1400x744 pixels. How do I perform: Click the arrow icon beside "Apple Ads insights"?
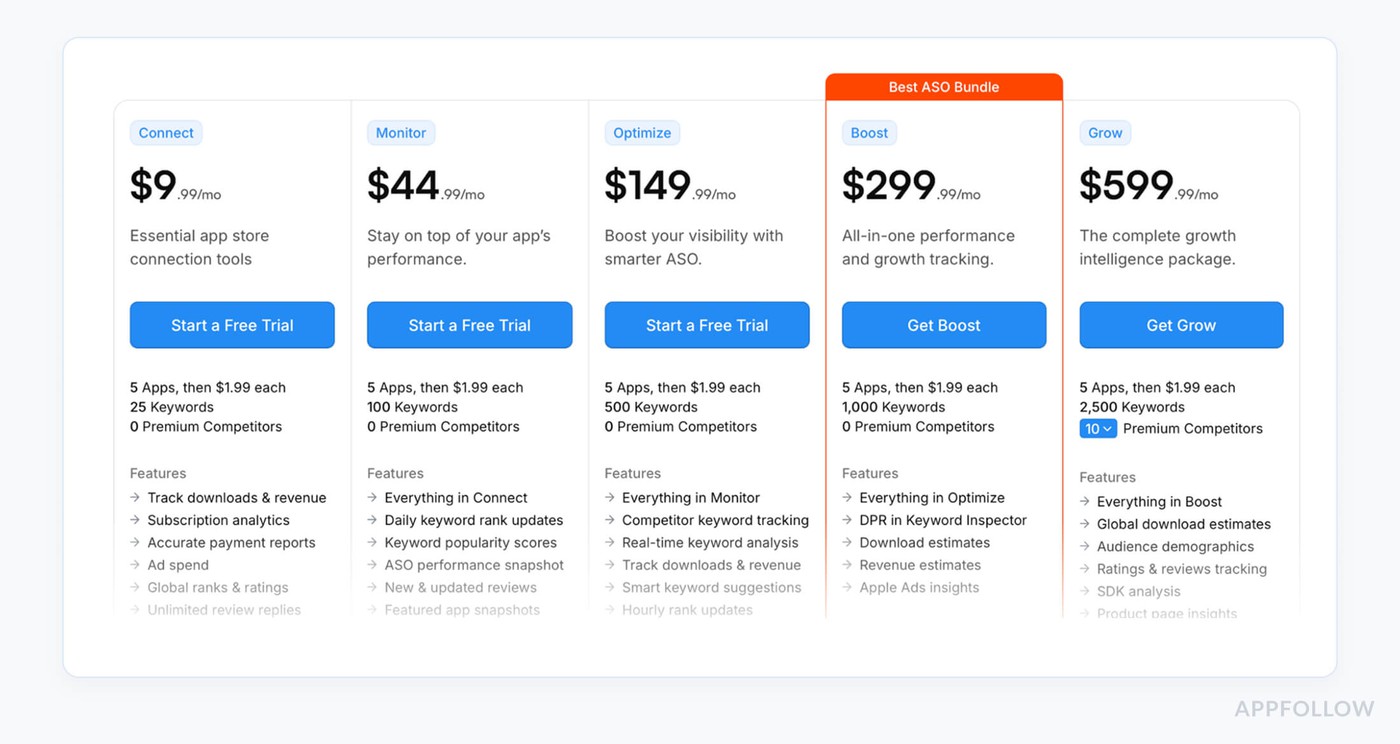(x=846, y=587)
